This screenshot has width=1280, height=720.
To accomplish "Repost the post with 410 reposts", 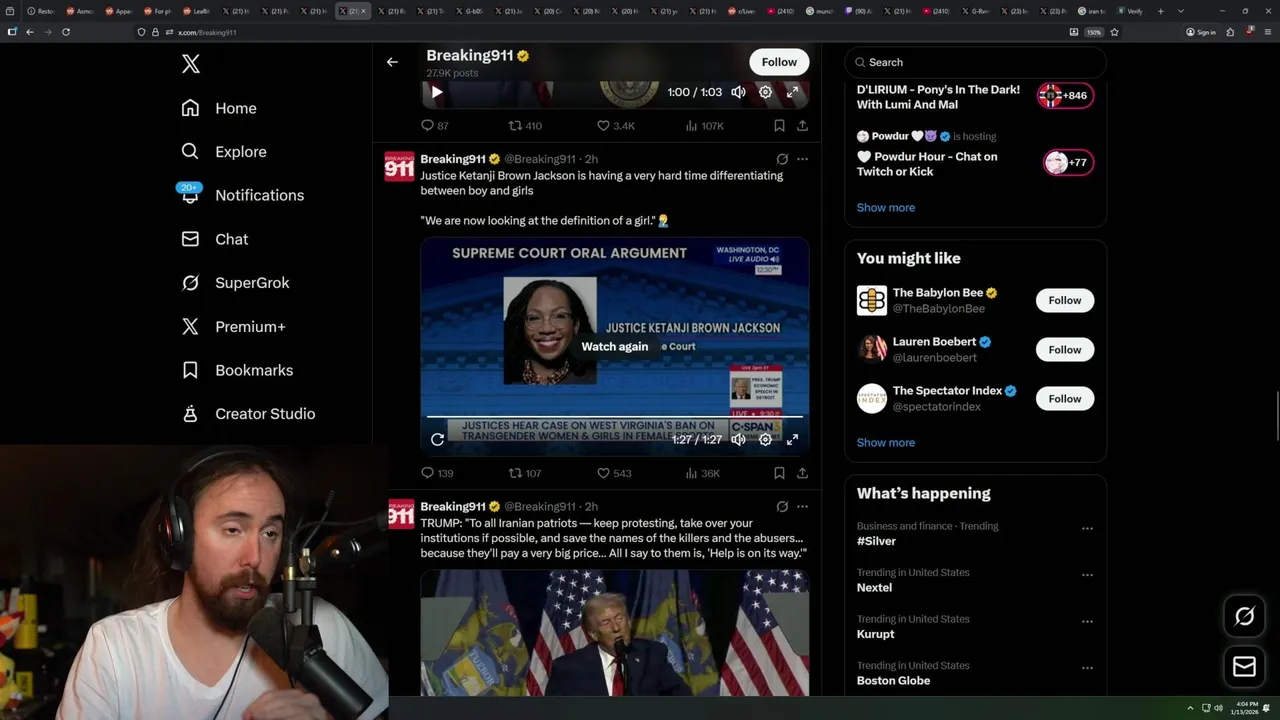I will pos(525,126).
